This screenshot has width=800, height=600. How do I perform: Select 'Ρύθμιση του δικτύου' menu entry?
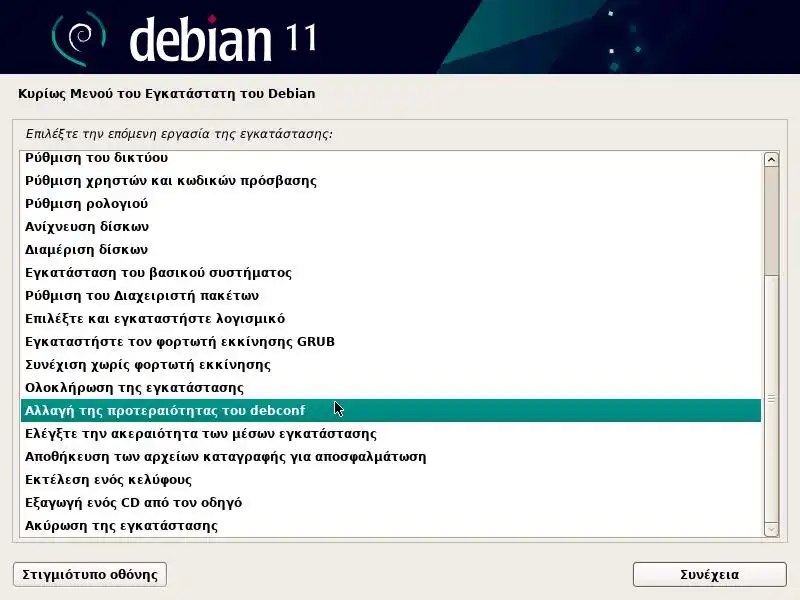click(x=391, y=158)
